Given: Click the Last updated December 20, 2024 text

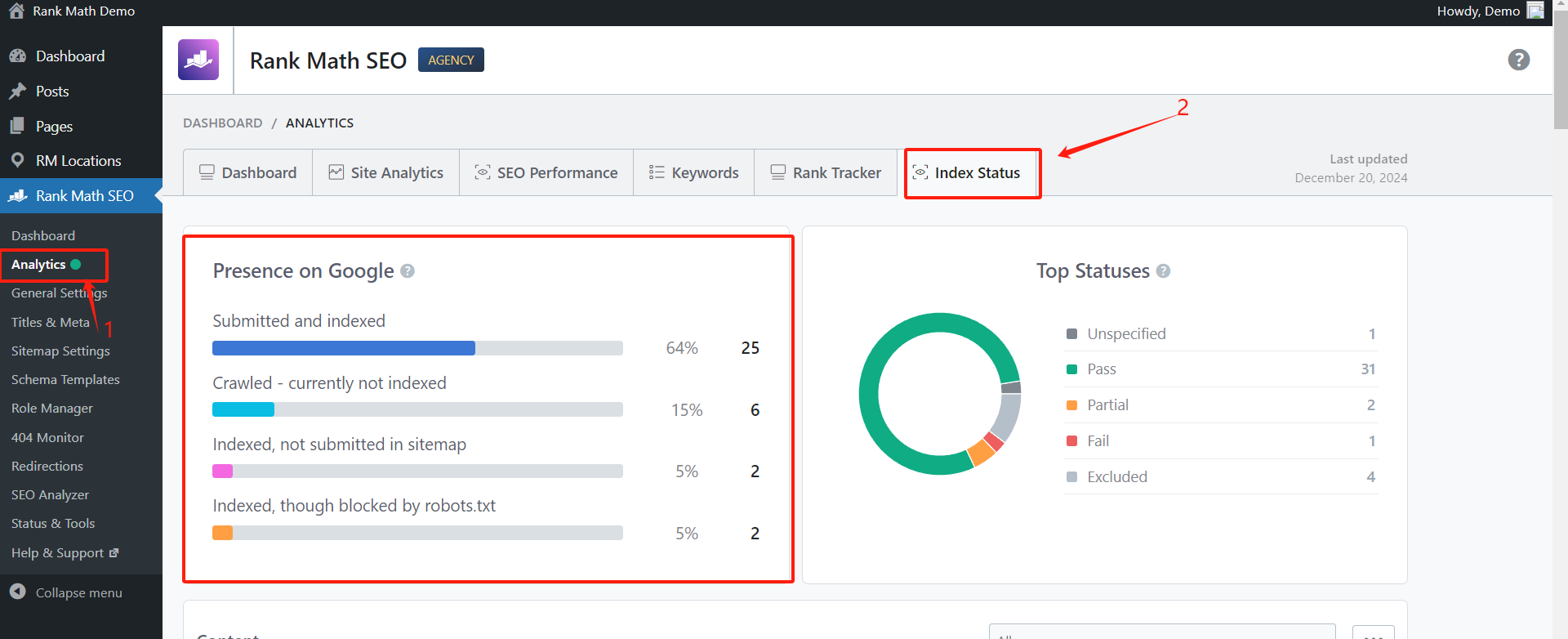Looking at the screenshot, I should coord(1351,168).
